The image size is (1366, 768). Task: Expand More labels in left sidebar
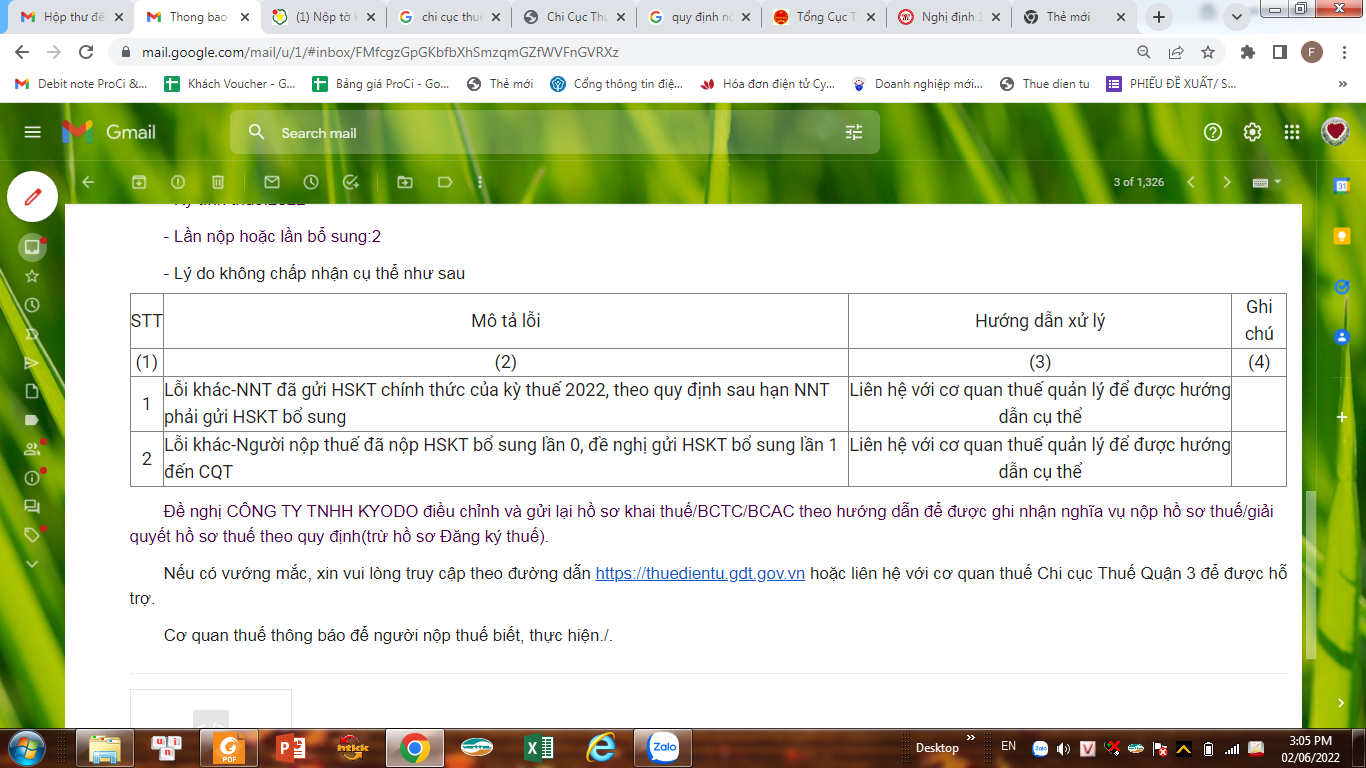(x=32, y=564)
